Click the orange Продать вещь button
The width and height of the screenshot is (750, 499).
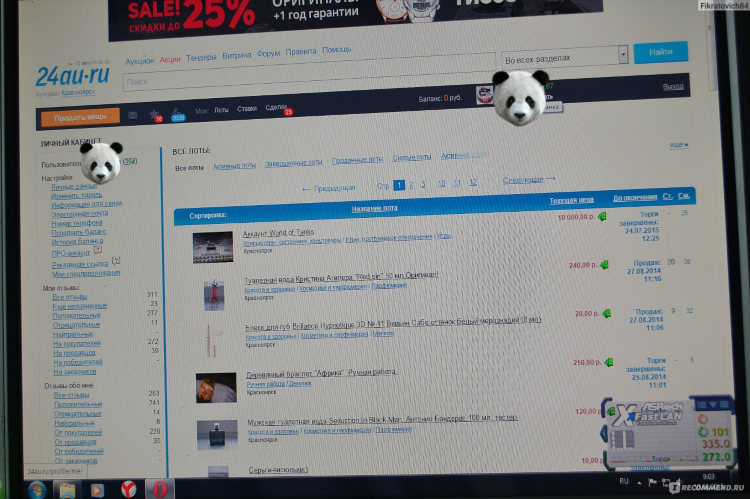click(x=80, y=118)
